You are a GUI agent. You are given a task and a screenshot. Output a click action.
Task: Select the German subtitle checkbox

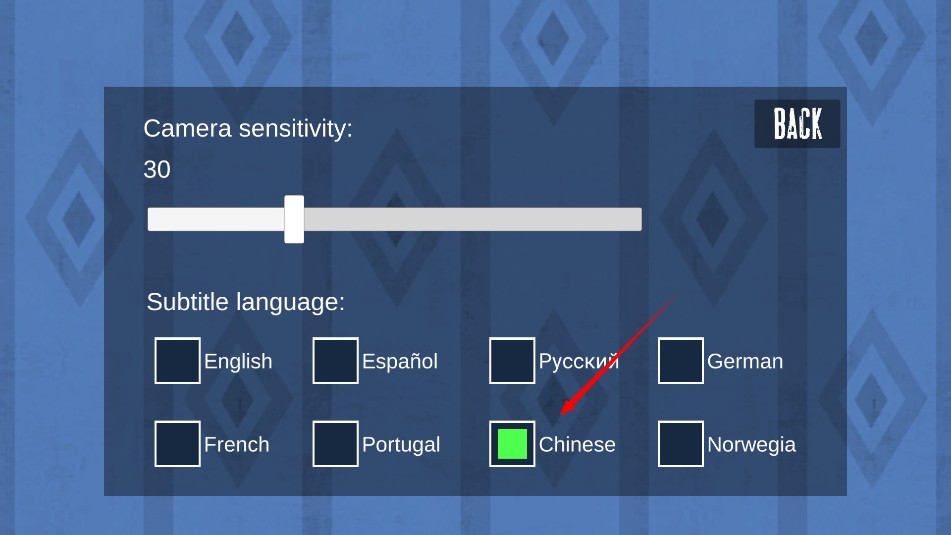(x=681, y=361)
